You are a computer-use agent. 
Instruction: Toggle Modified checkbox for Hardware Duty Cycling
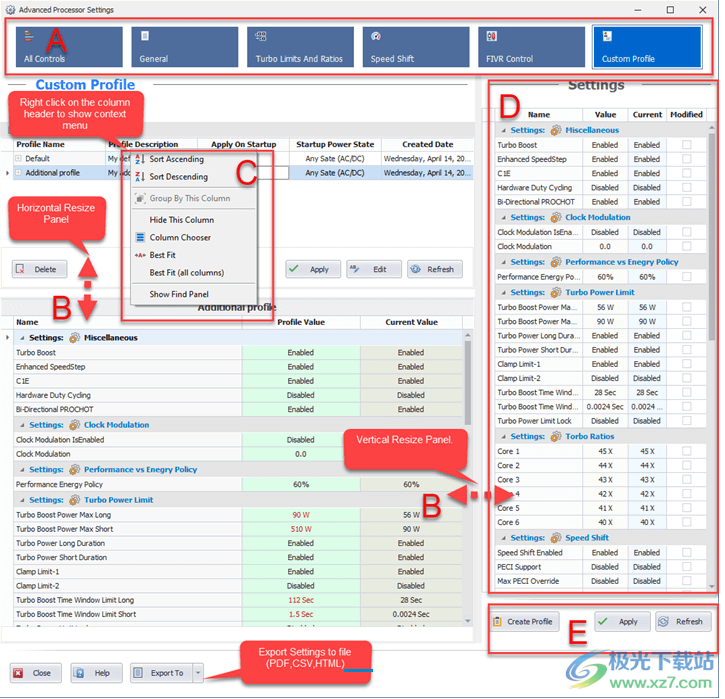pos(687,188)
